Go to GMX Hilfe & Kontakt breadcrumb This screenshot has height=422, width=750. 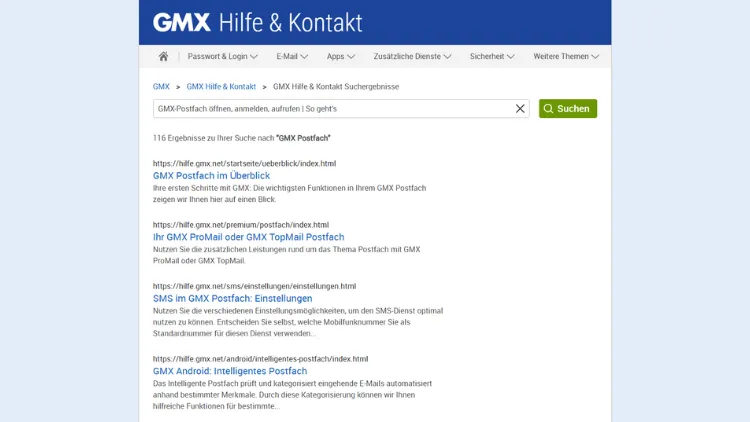click(x=221, y=87)
